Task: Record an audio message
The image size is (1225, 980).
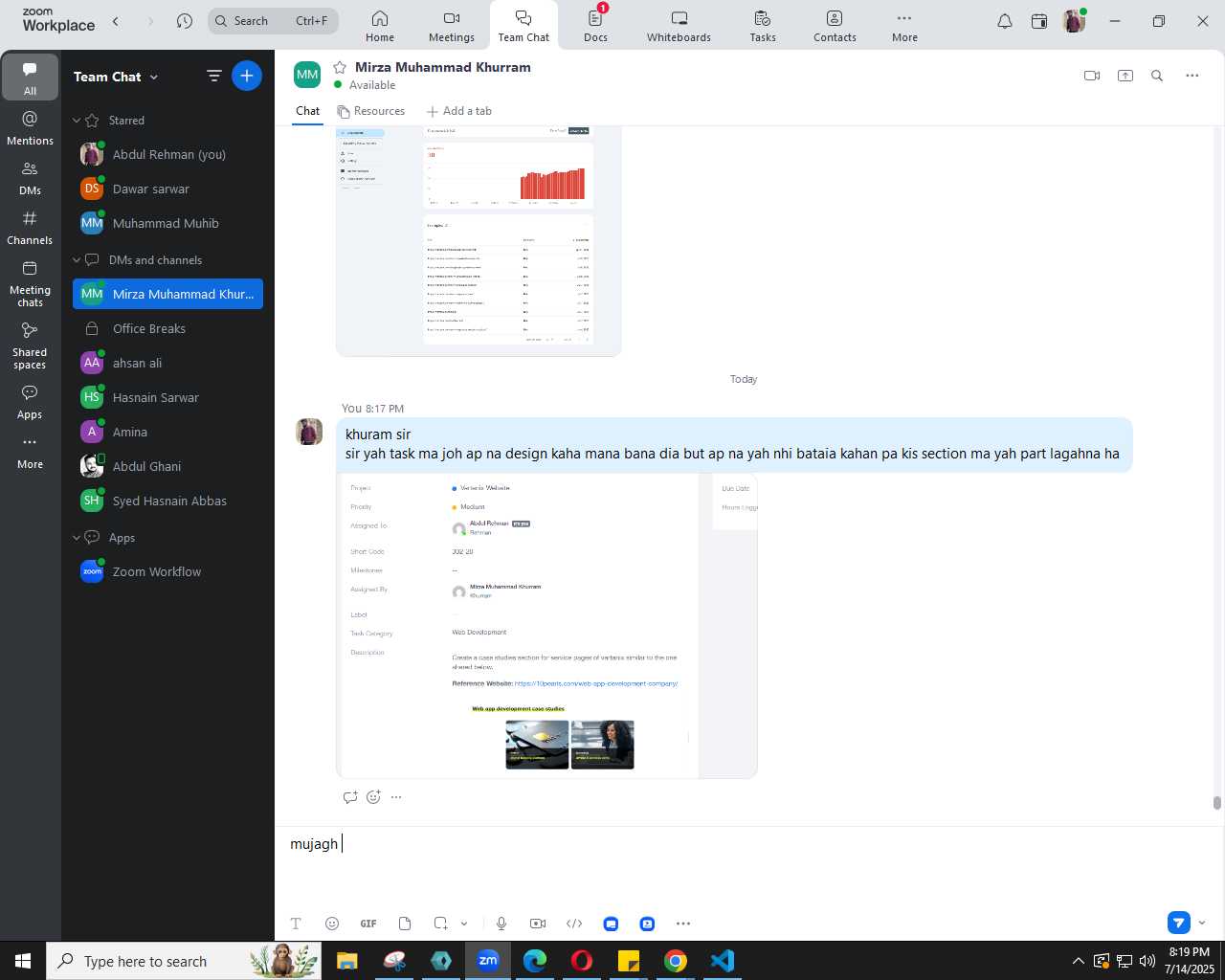Action: (501, 924)
